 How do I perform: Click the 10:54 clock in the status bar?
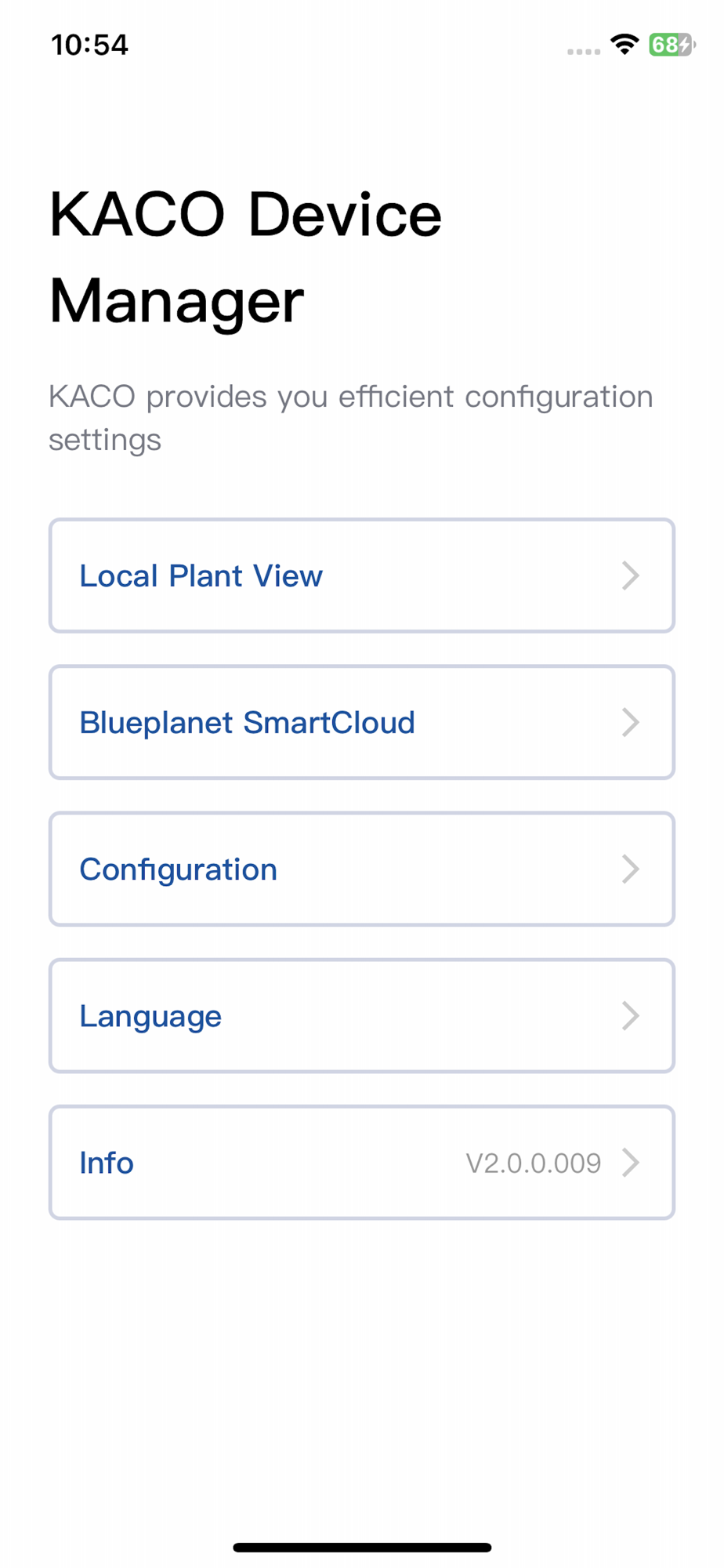pos(89,45)
